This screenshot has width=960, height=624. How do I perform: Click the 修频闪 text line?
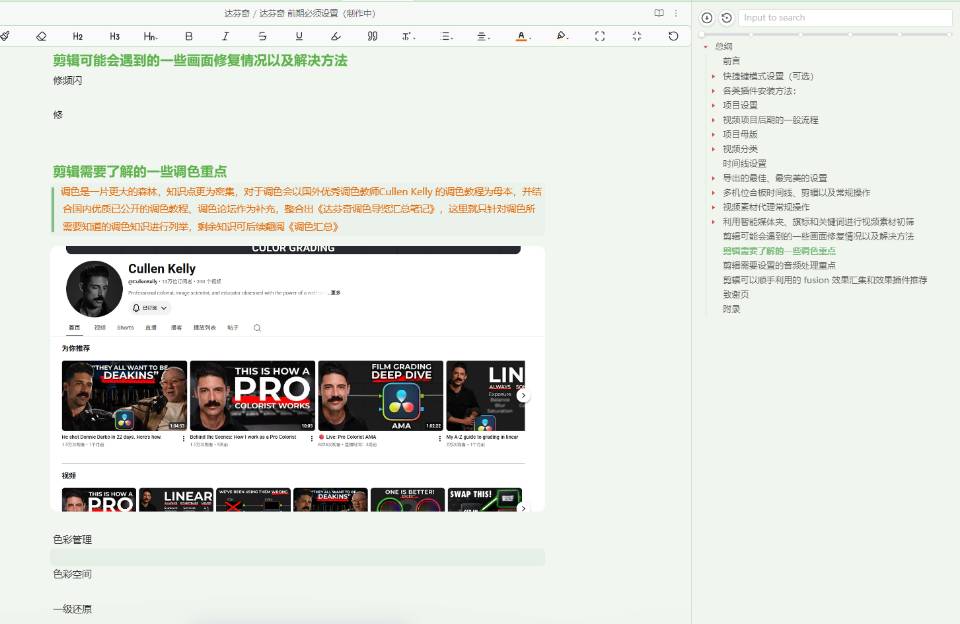click(x=67, y=80)
